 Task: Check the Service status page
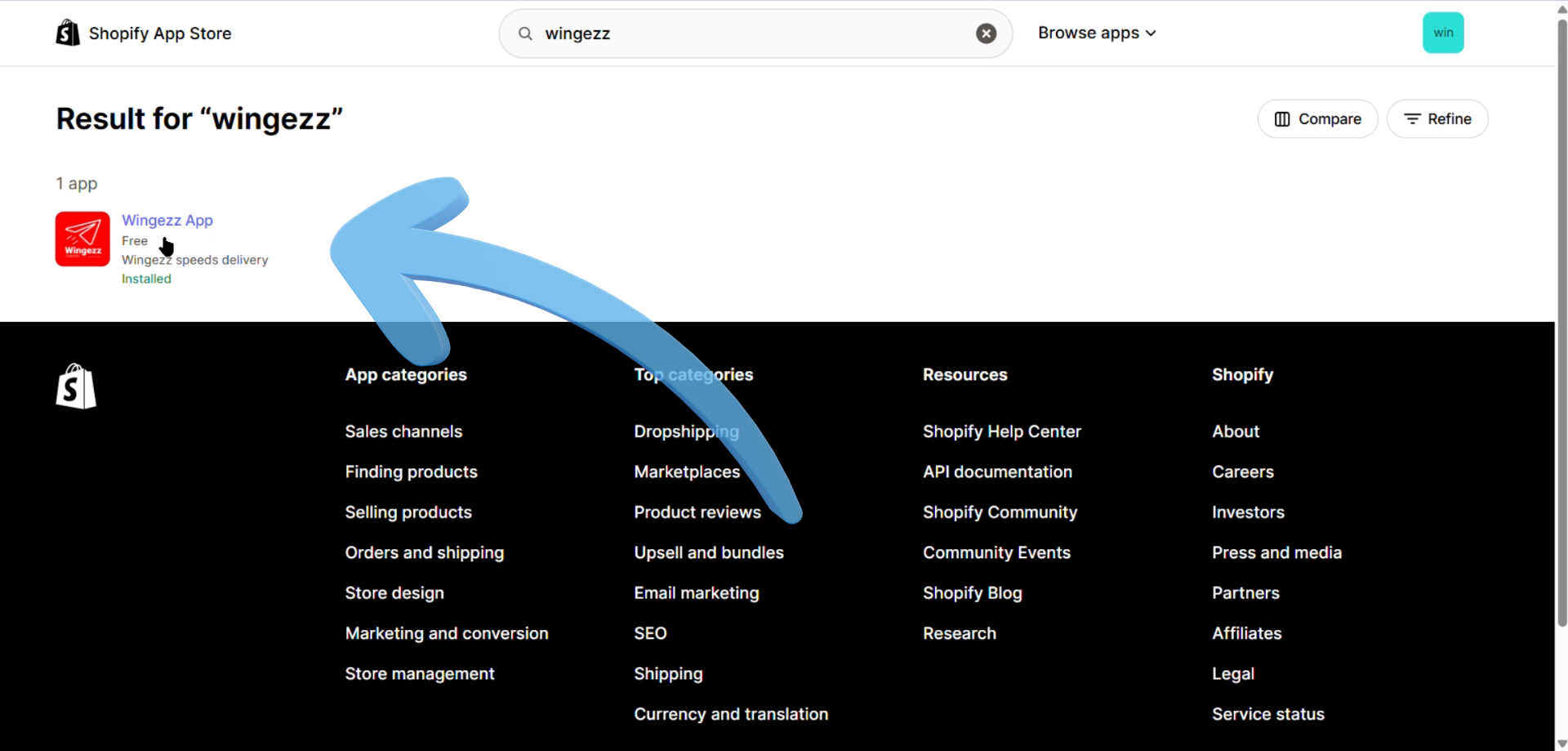[1267, 714]
